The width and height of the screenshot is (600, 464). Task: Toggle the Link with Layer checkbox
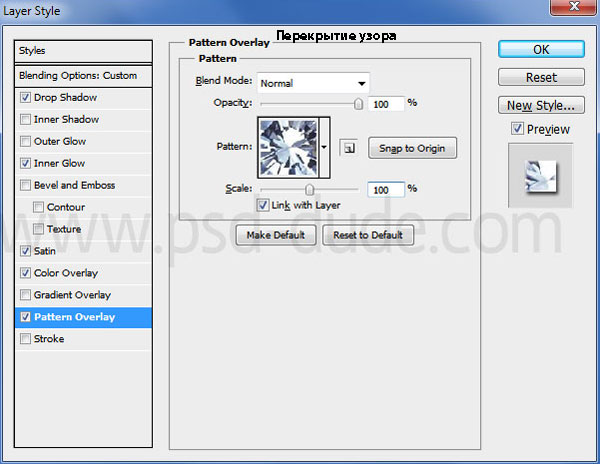264,205
